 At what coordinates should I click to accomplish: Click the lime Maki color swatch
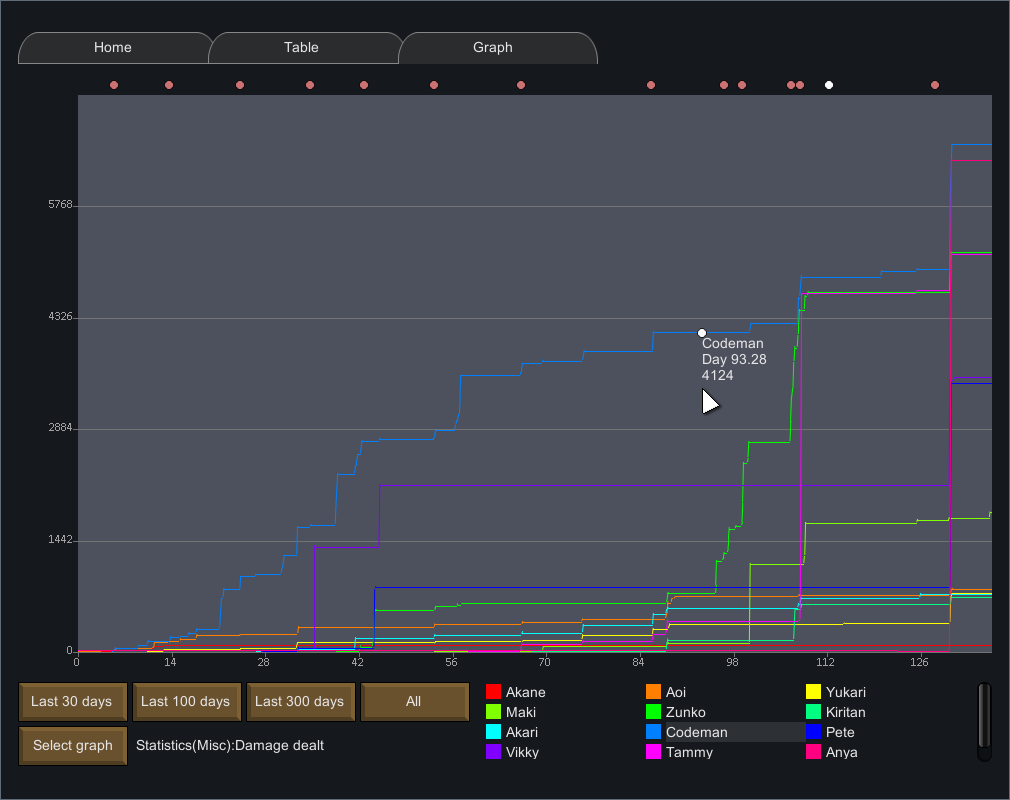click(493, 712)
